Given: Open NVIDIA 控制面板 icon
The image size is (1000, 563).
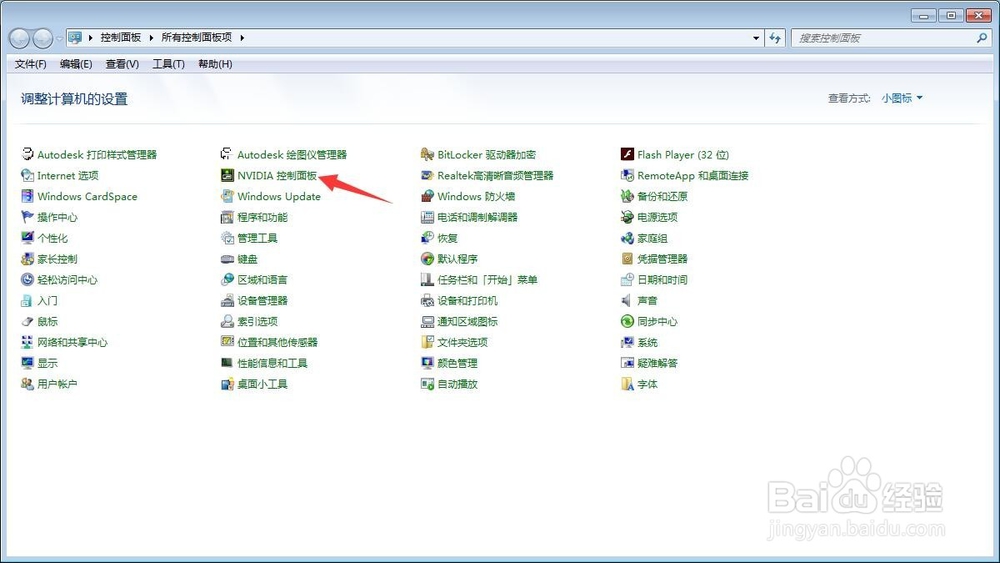Looking at the screenshot, I should tap(227, 175).
